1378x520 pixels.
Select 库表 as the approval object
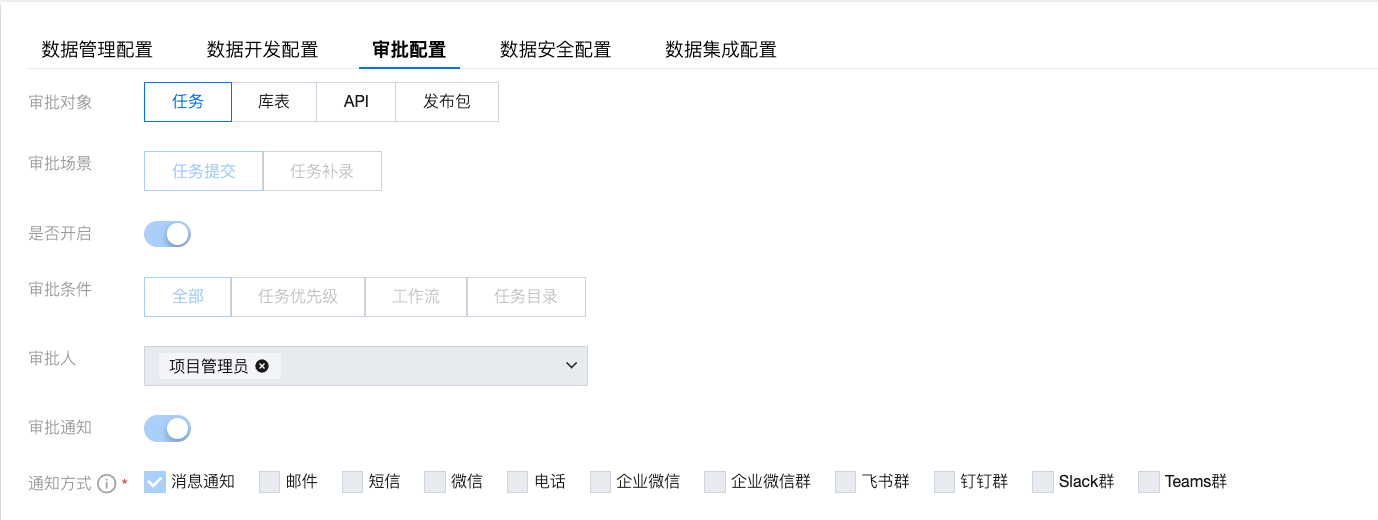click(274, 102)
